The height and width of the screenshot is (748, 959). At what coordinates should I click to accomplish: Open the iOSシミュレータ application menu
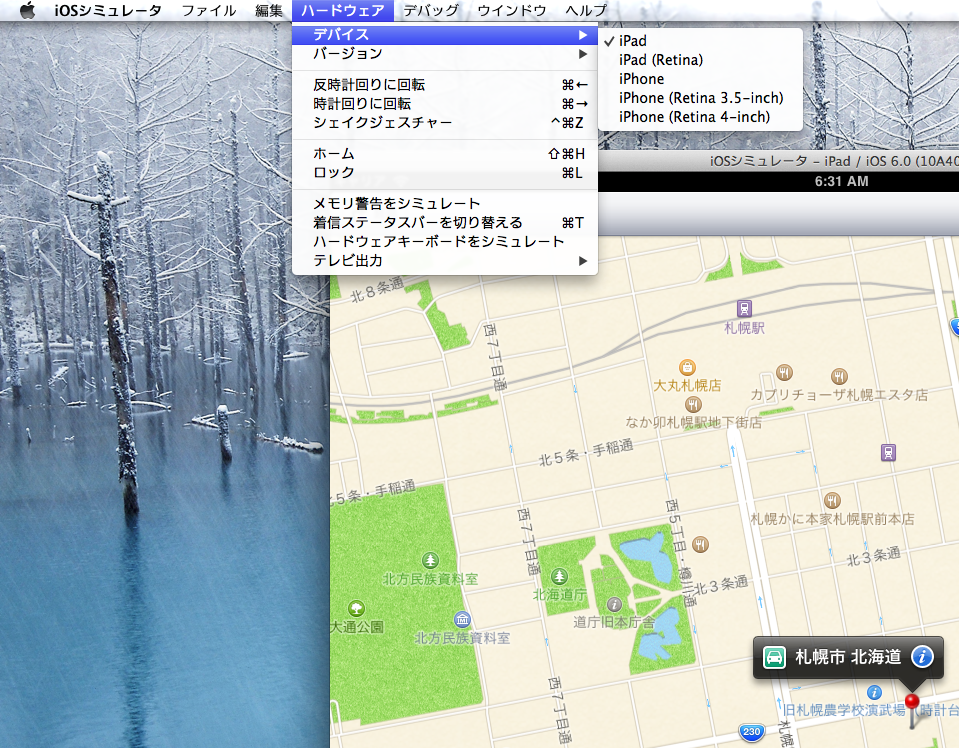(x=108, y=10)
